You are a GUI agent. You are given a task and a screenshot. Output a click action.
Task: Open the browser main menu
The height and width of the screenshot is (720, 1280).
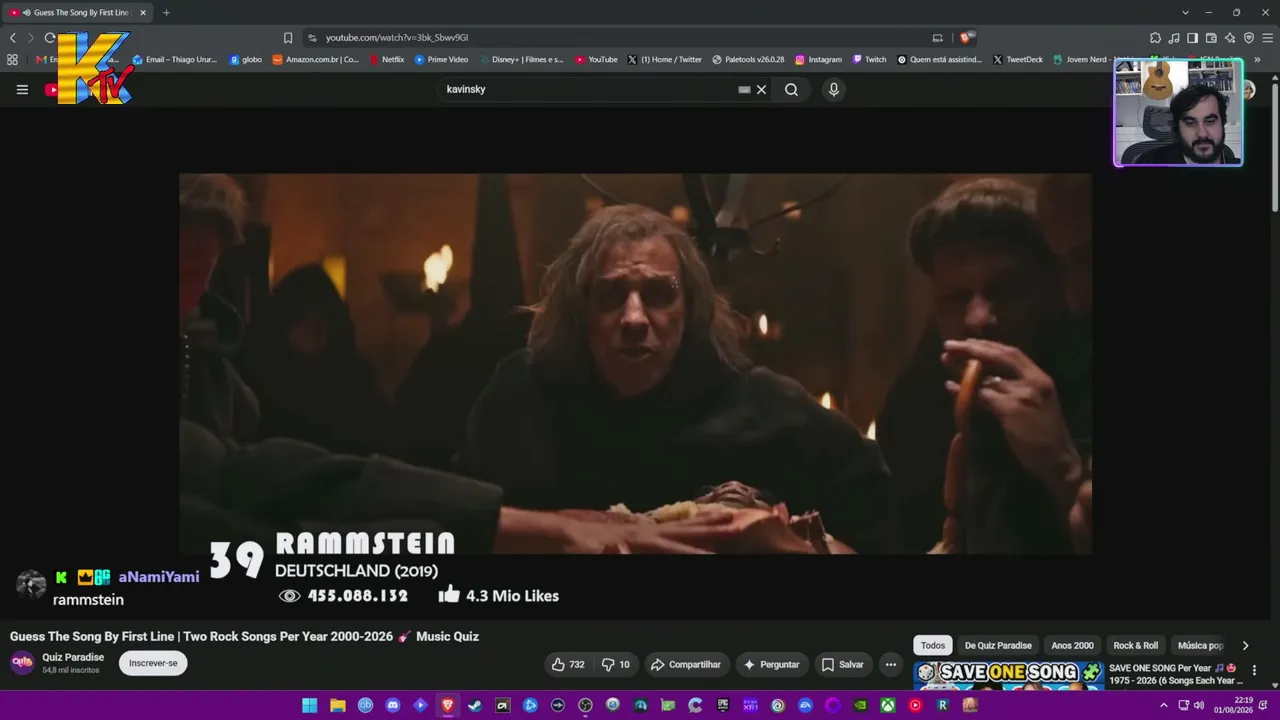coord(1268,38)
